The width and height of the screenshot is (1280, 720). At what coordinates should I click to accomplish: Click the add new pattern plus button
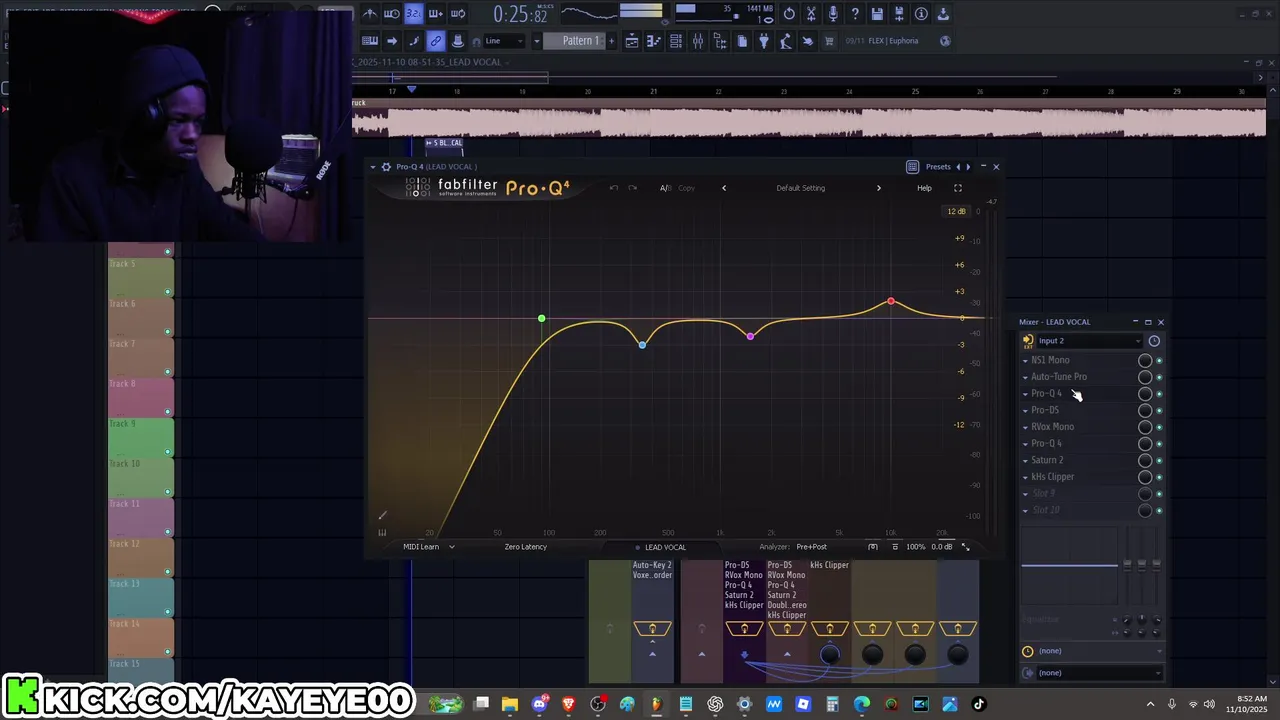(x=611, y=41)
